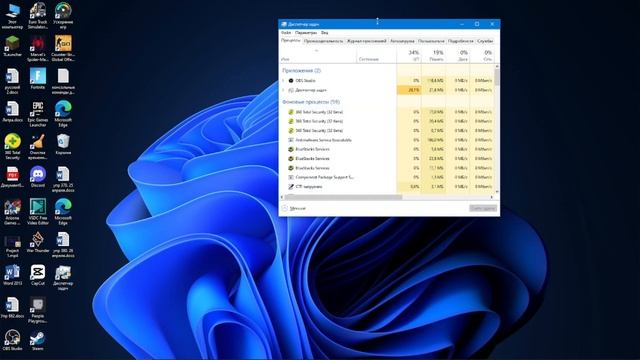The width and height of the screenshot is (640, 360).
Task: Select Component Package Support process row
Action: 387,178
